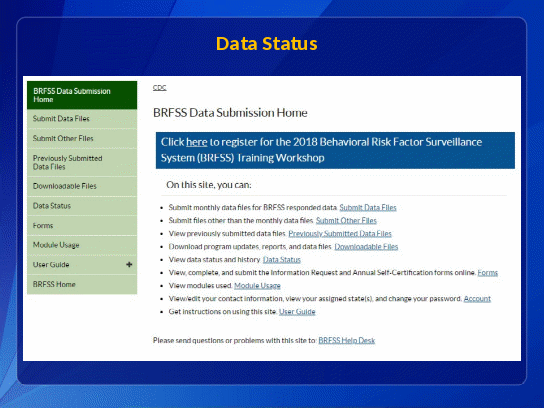Open BRFSS Data Submission Home sidebar item

click(82, 95)
